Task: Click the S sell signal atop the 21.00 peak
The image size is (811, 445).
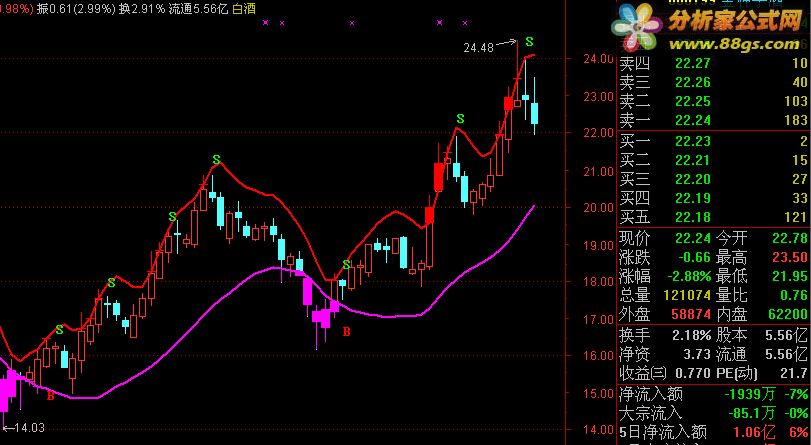Action: pyautogui.click(x=216, y=159)
